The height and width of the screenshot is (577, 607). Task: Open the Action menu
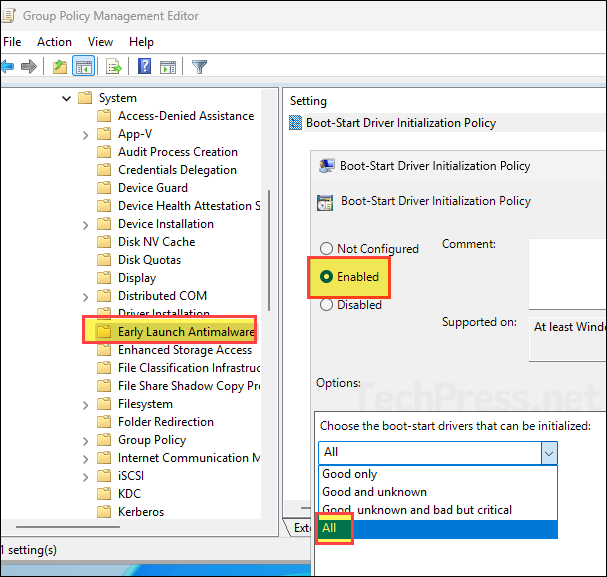pyautogui.click(x=54, y=42)
